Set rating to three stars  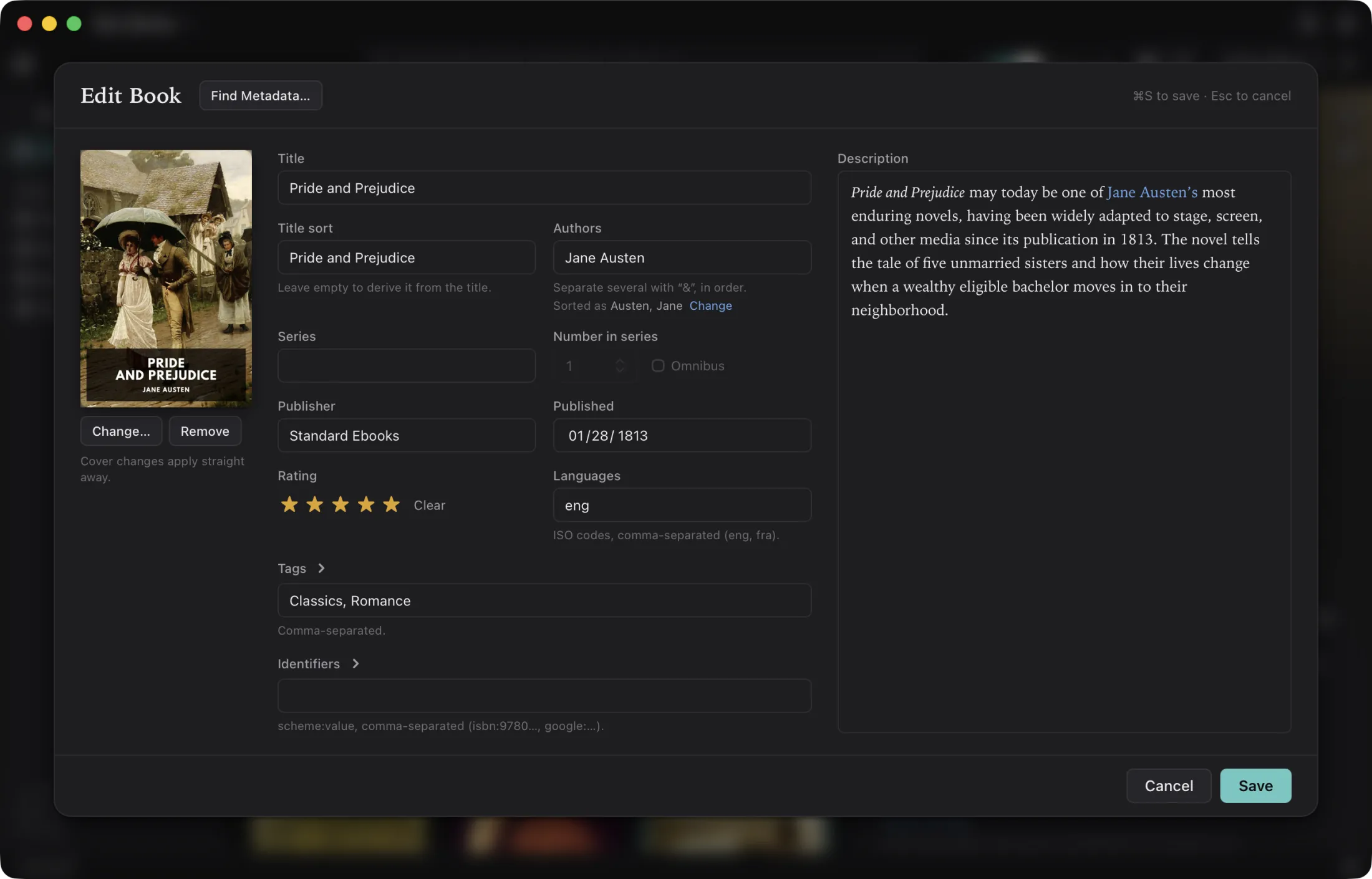pyautogui.click(x=340, y=504)
